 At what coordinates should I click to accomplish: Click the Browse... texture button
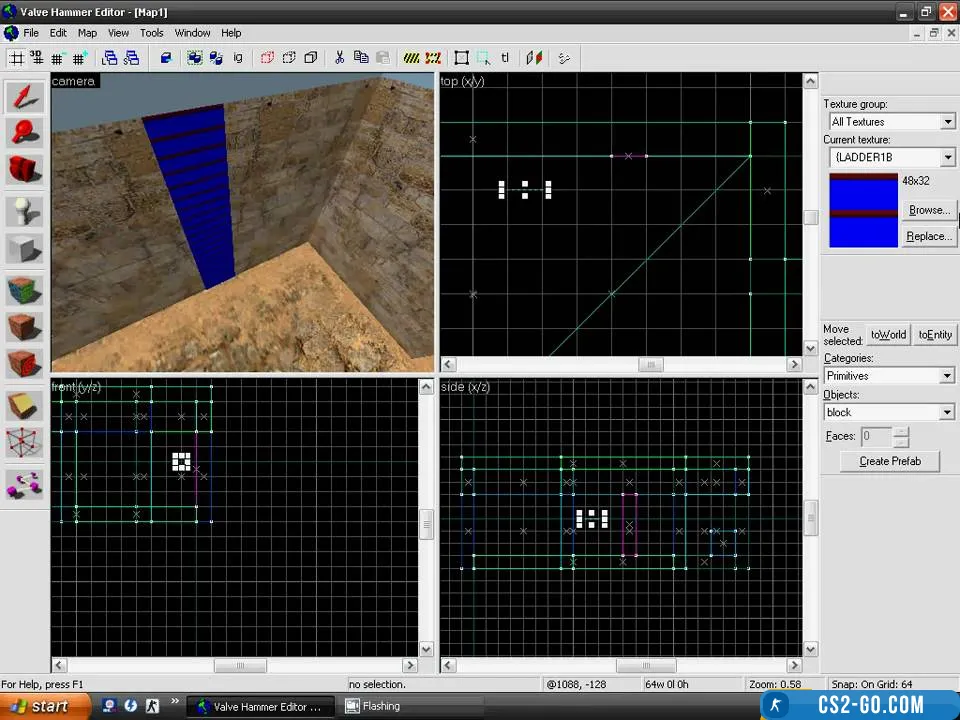click(928, 210)
